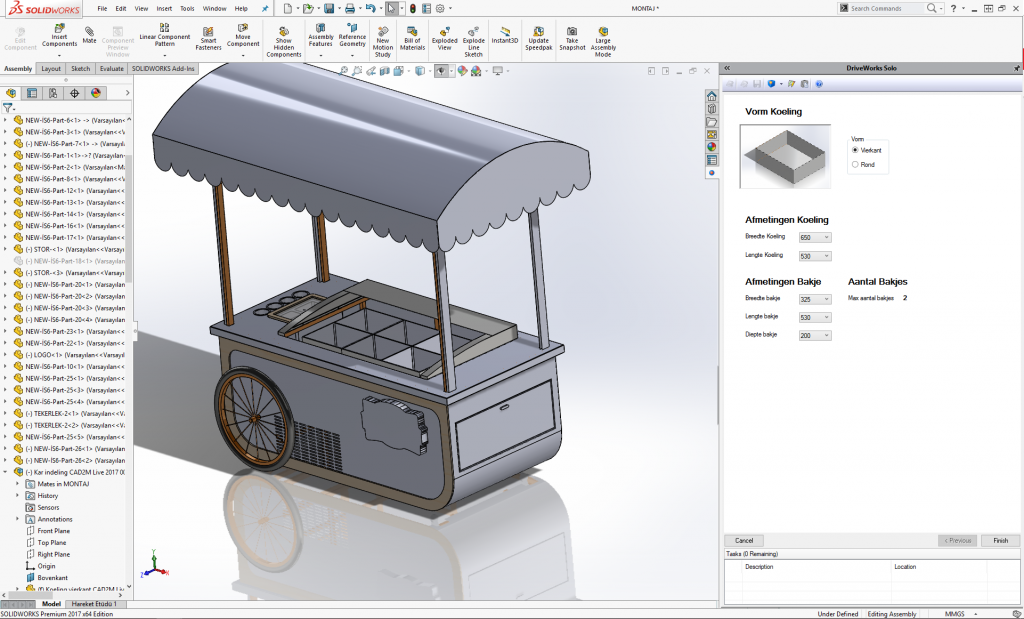1024x619 pixels.
Task: Select the Vierkant radio button
Action: tap(855, 150)
